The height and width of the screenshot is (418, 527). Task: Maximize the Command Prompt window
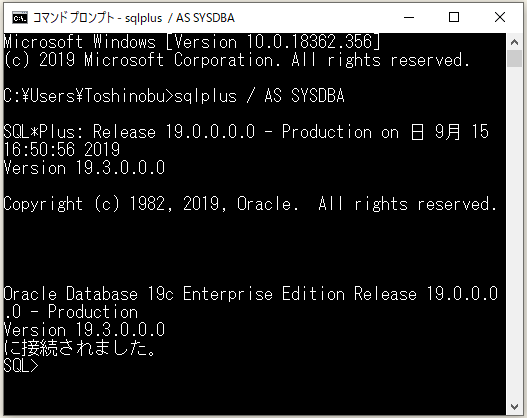(x=454, y=17)
